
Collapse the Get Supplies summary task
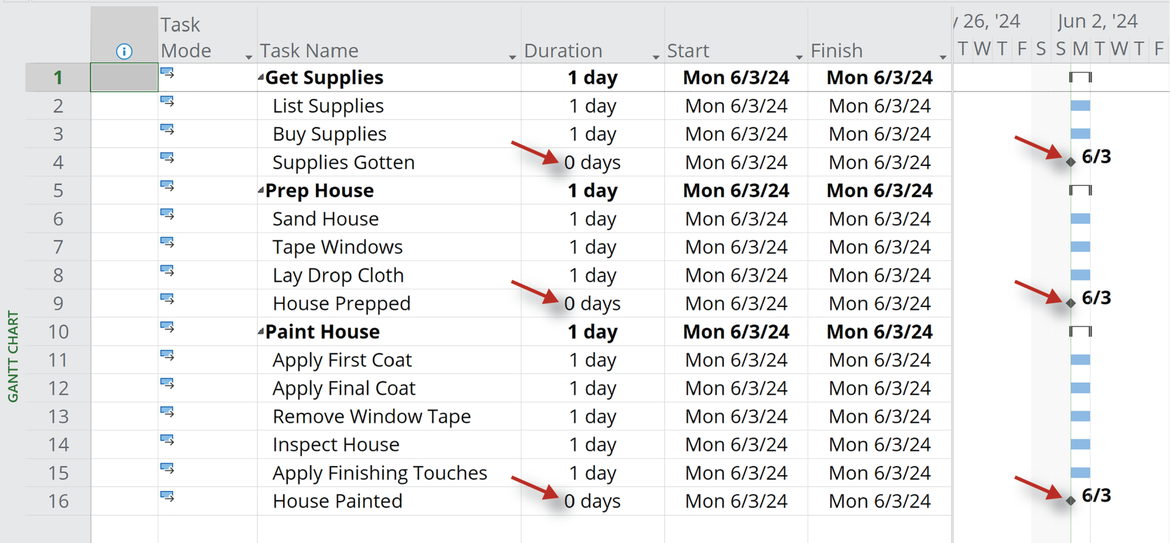[x=261, y=79]
